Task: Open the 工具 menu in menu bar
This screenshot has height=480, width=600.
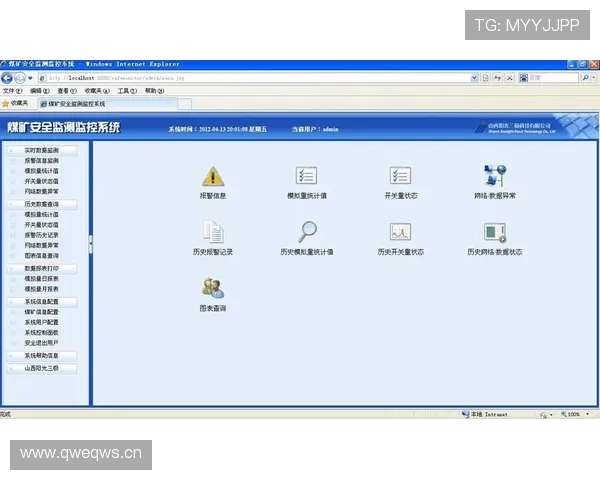Action: tap(127, 90)
